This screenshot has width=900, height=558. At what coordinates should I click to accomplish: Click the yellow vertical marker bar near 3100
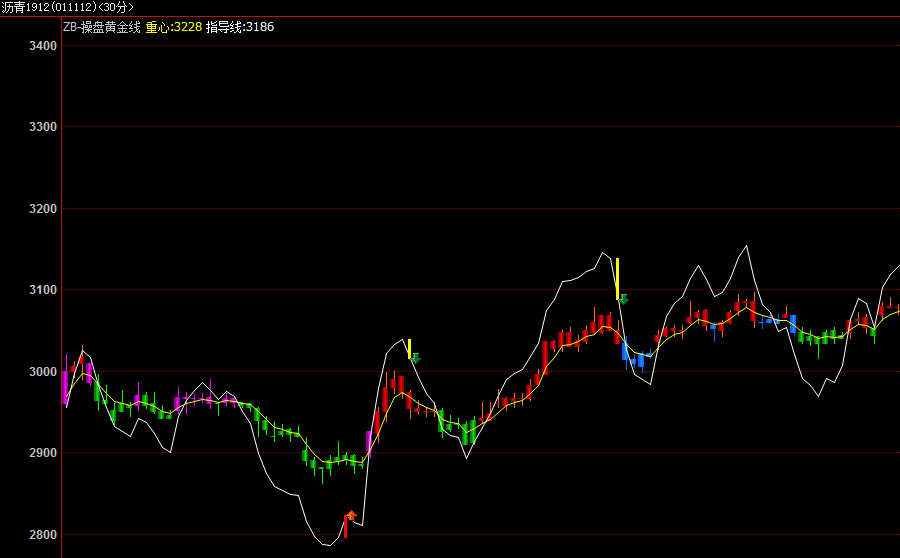pos(618,279)
